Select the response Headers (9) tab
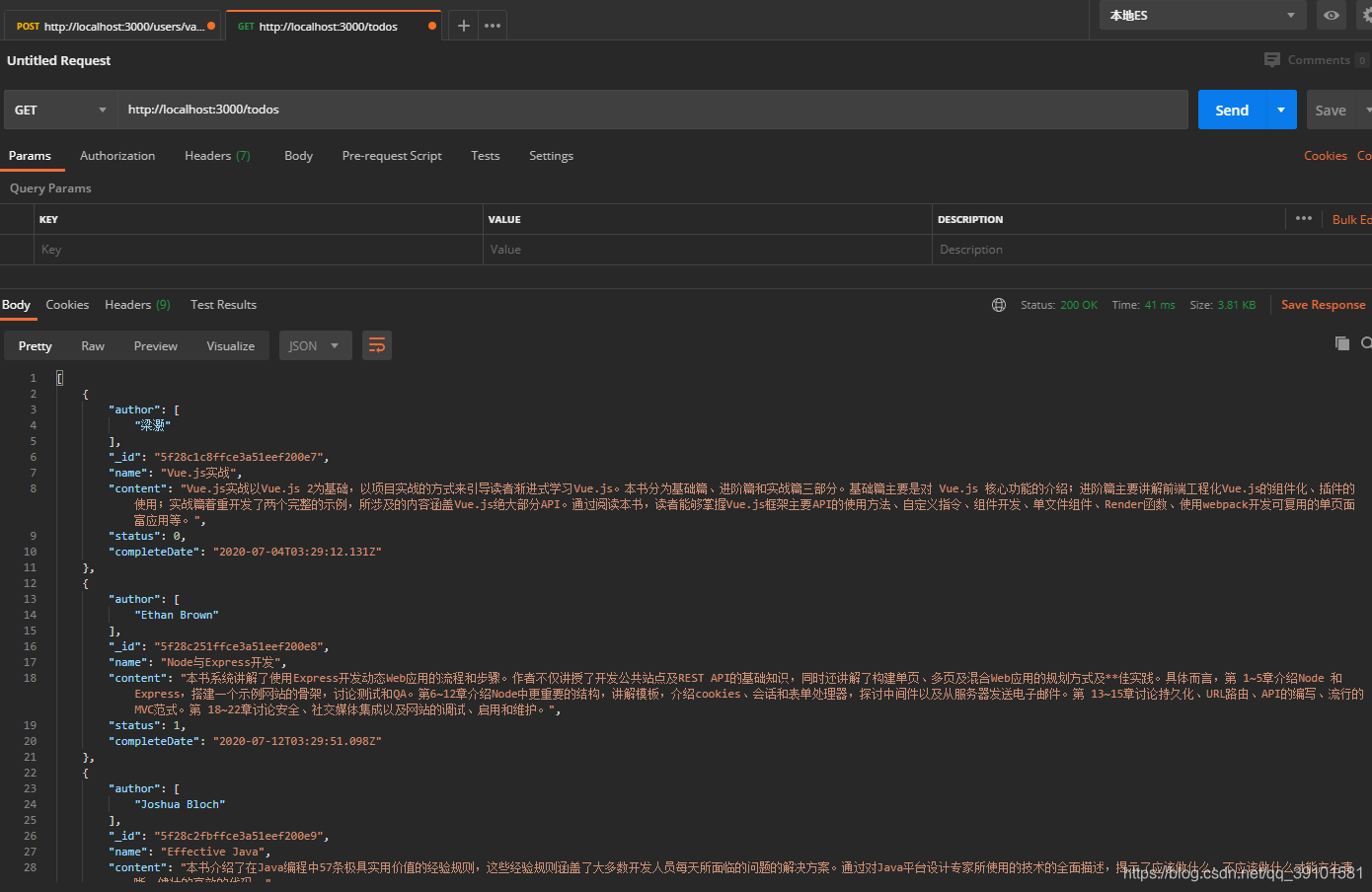Viewport: 1372px width, 892px height. [137, 305]
